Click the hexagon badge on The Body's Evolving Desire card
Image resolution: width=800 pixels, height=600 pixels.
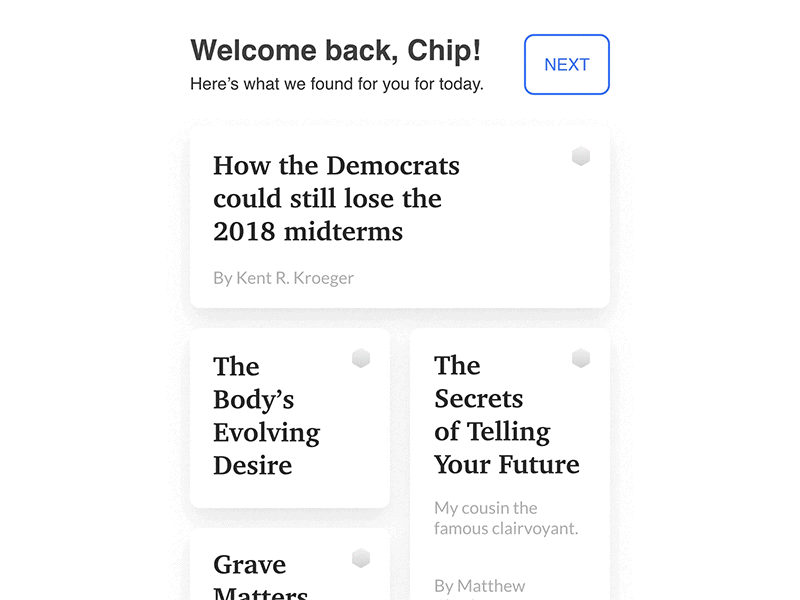pyautogui.click(x=361, y=356)
